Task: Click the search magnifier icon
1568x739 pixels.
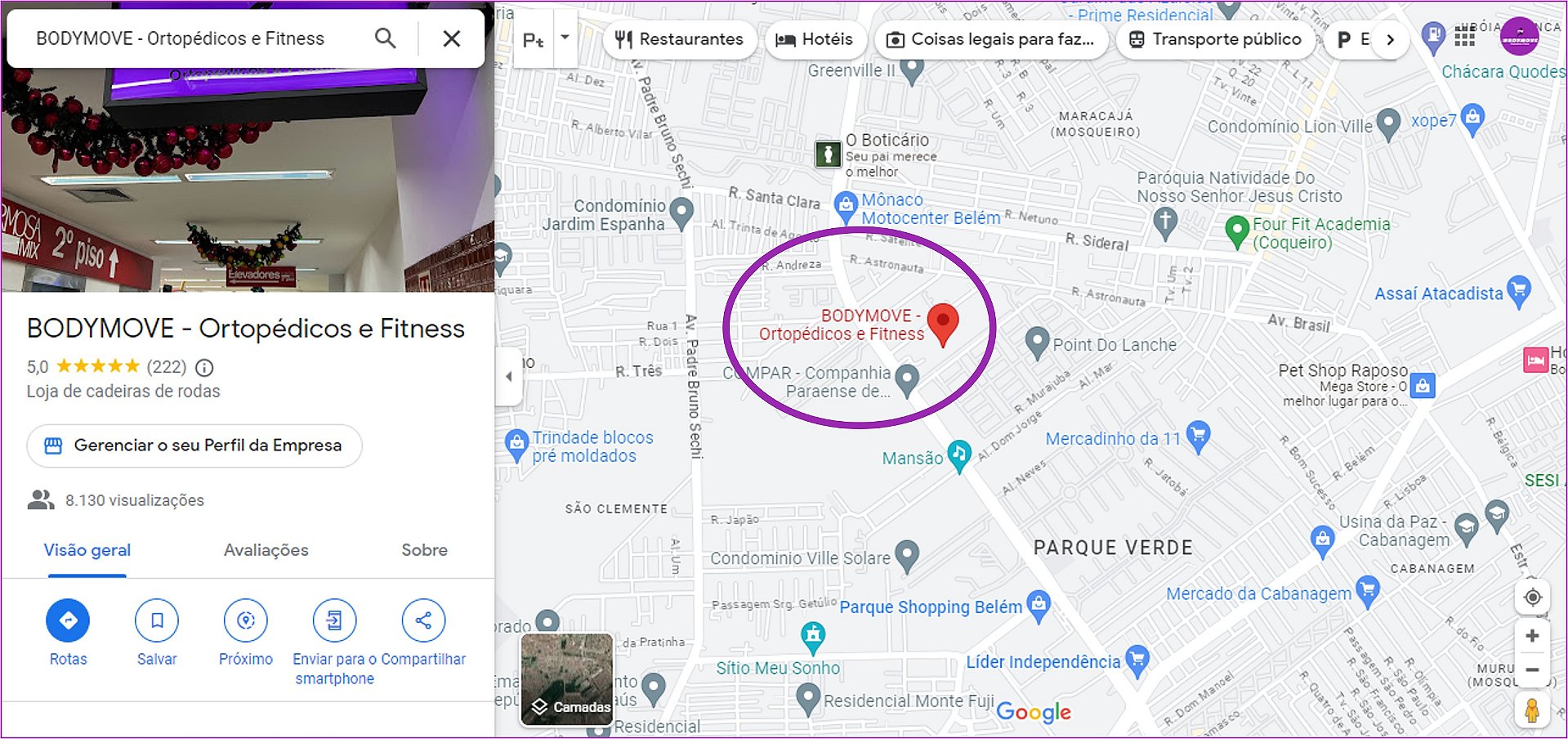Action: pos(385,38)
